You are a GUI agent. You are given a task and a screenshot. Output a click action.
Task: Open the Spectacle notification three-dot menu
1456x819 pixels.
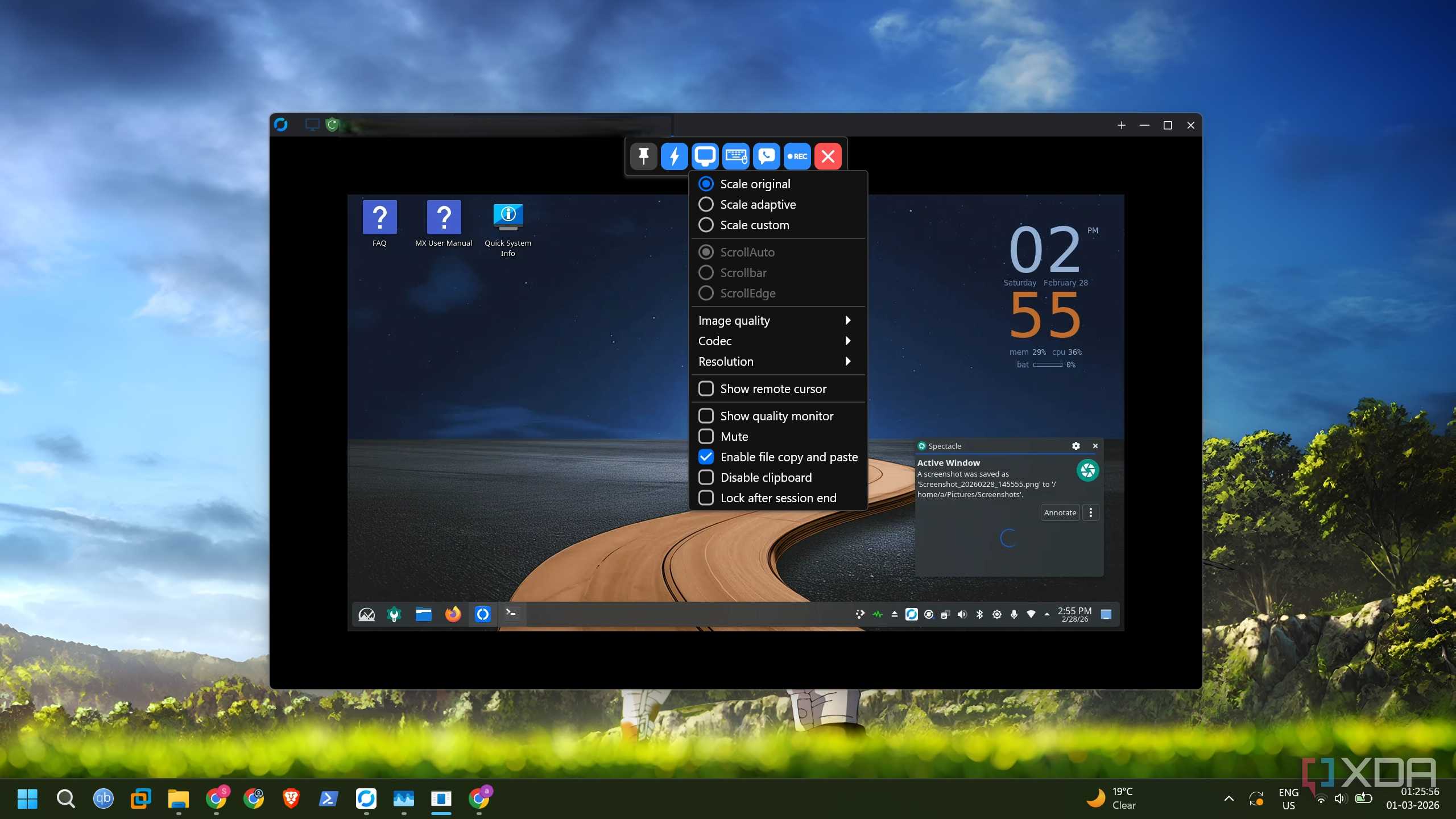pos(1091,512)
